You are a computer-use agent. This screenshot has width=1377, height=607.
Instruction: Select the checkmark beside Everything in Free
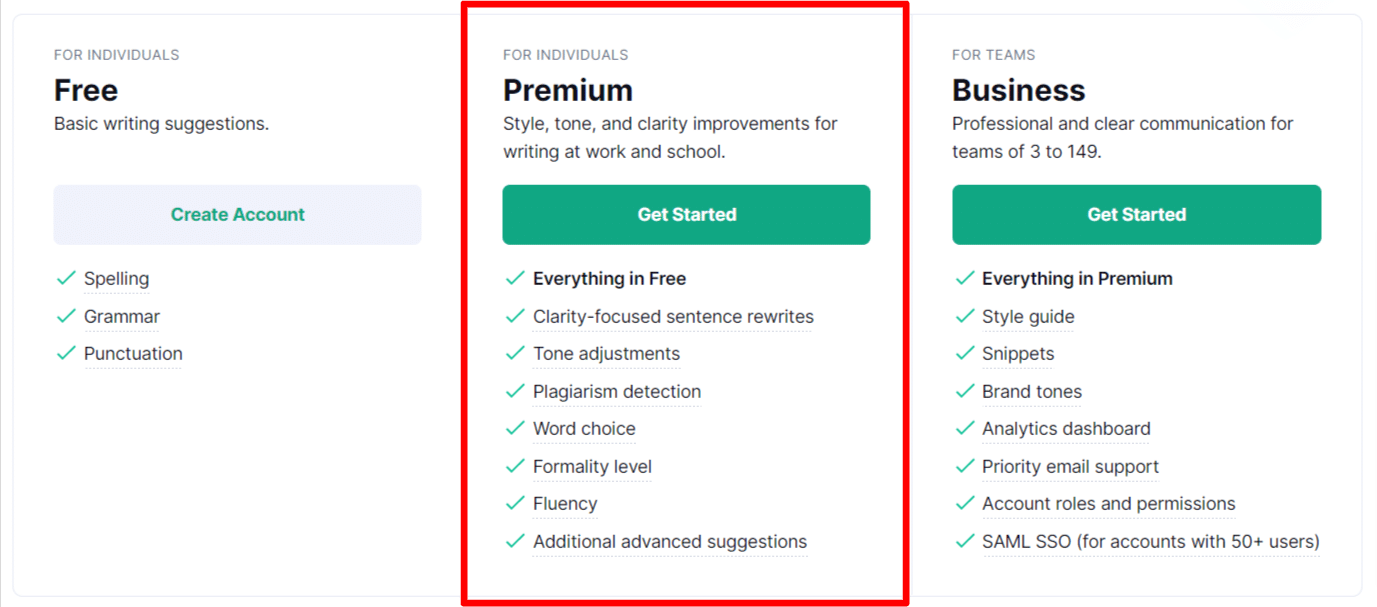pos(515,279)
